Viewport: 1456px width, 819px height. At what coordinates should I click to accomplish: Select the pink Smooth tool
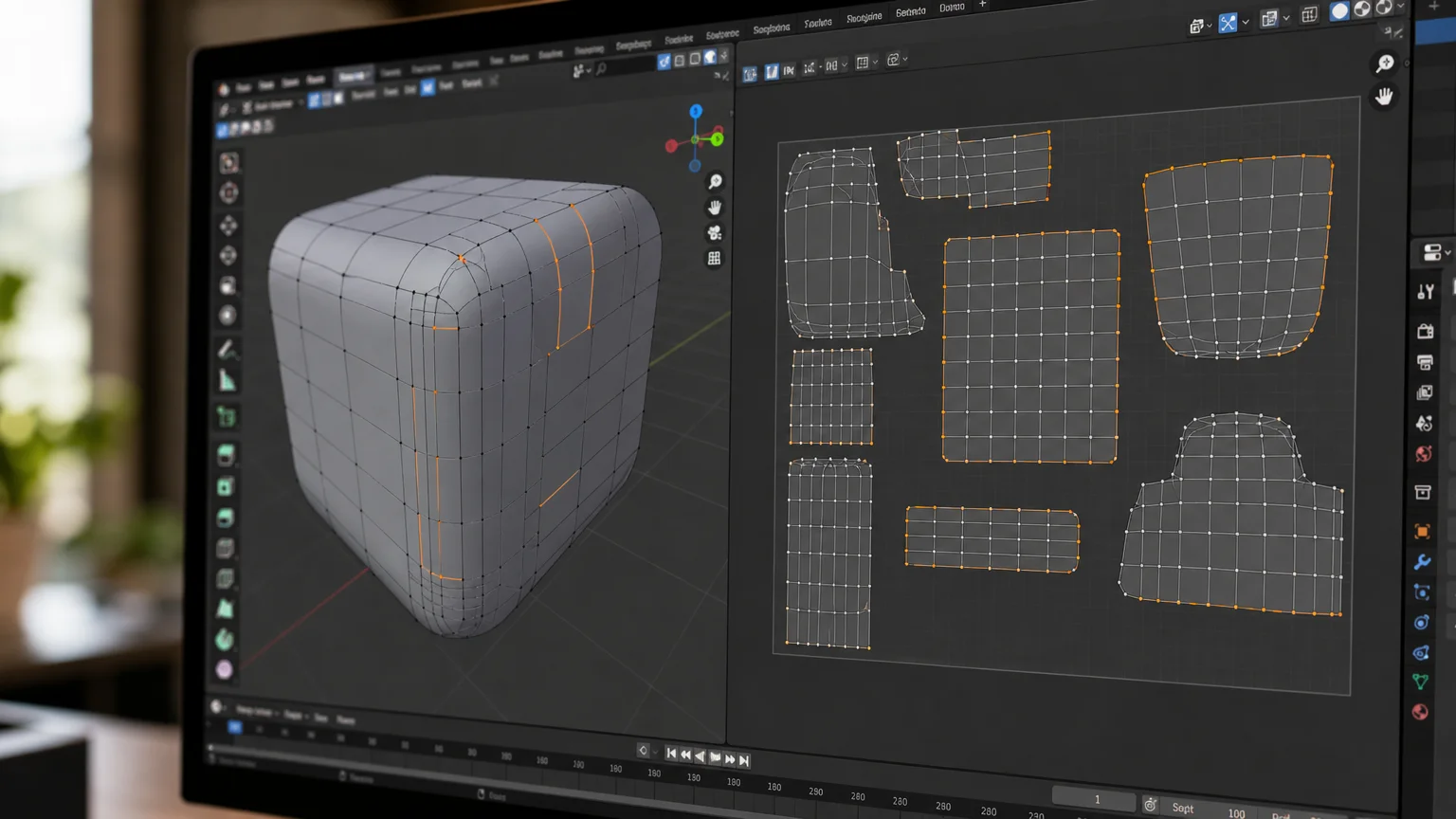(x=224, y=669)
